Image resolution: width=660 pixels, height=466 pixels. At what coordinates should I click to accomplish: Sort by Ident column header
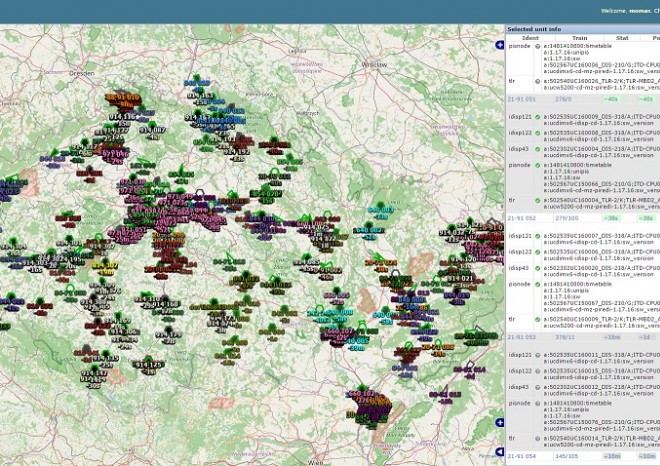pyautogui.click(x=530, y=38)
